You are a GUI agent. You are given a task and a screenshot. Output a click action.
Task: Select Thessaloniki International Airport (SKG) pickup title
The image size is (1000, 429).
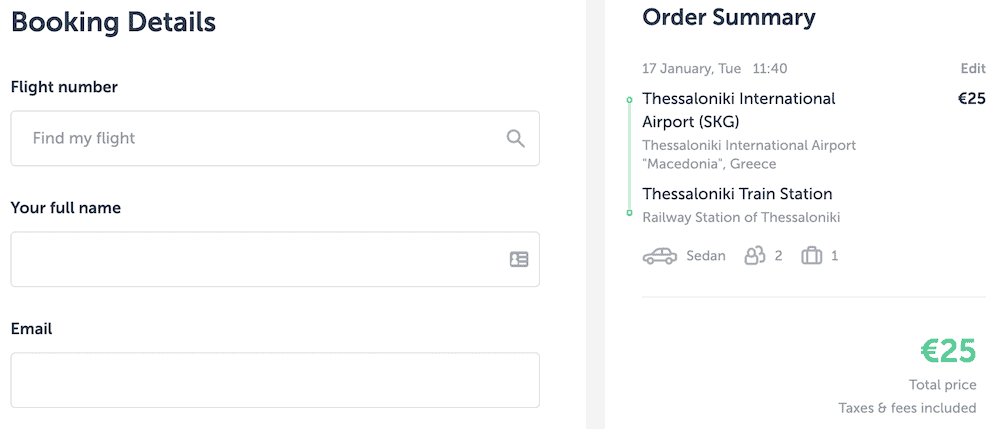pos(738,110)
